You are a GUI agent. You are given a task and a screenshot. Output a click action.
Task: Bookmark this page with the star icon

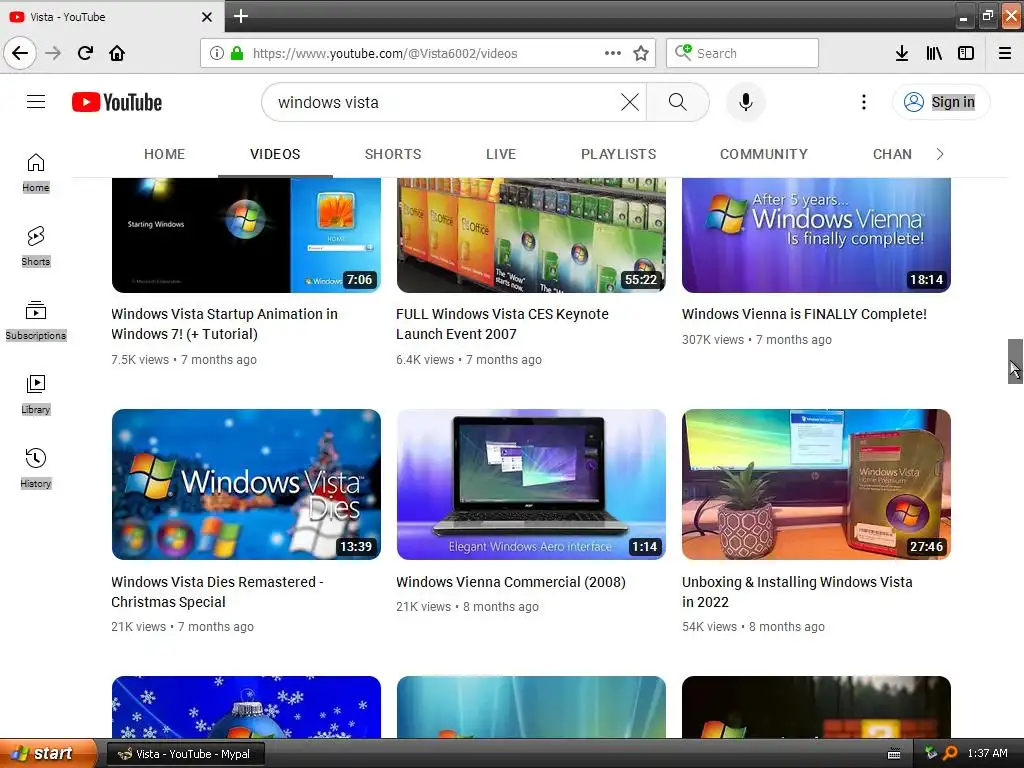[x=641, y=53]
